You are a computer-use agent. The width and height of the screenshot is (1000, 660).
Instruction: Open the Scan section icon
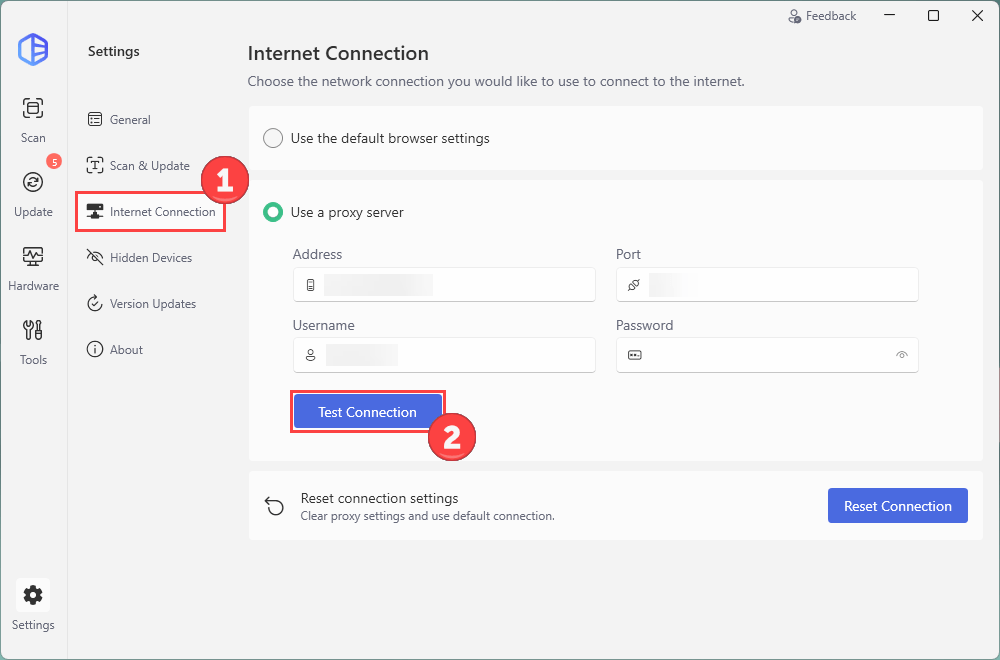pyautogui.click(x=33, y=109)
